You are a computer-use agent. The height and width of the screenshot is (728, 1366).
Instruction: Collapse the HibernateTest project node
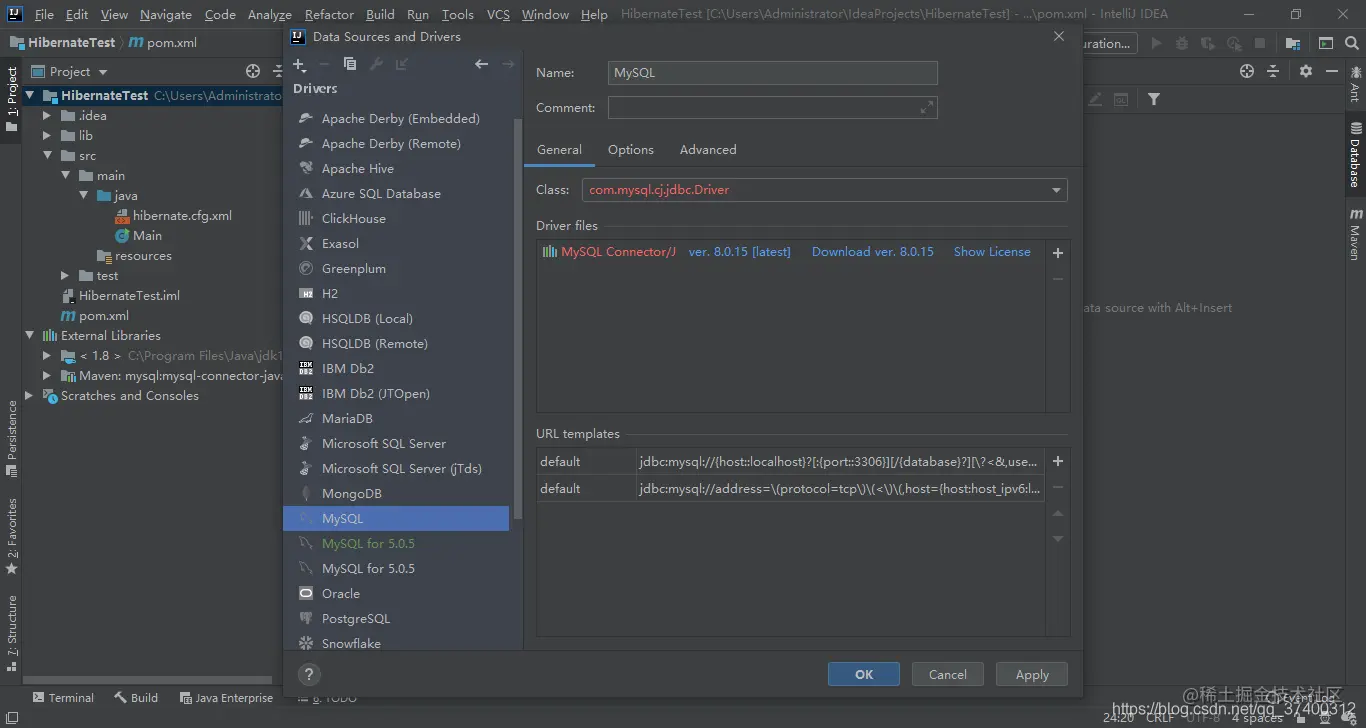coord(30,96)
